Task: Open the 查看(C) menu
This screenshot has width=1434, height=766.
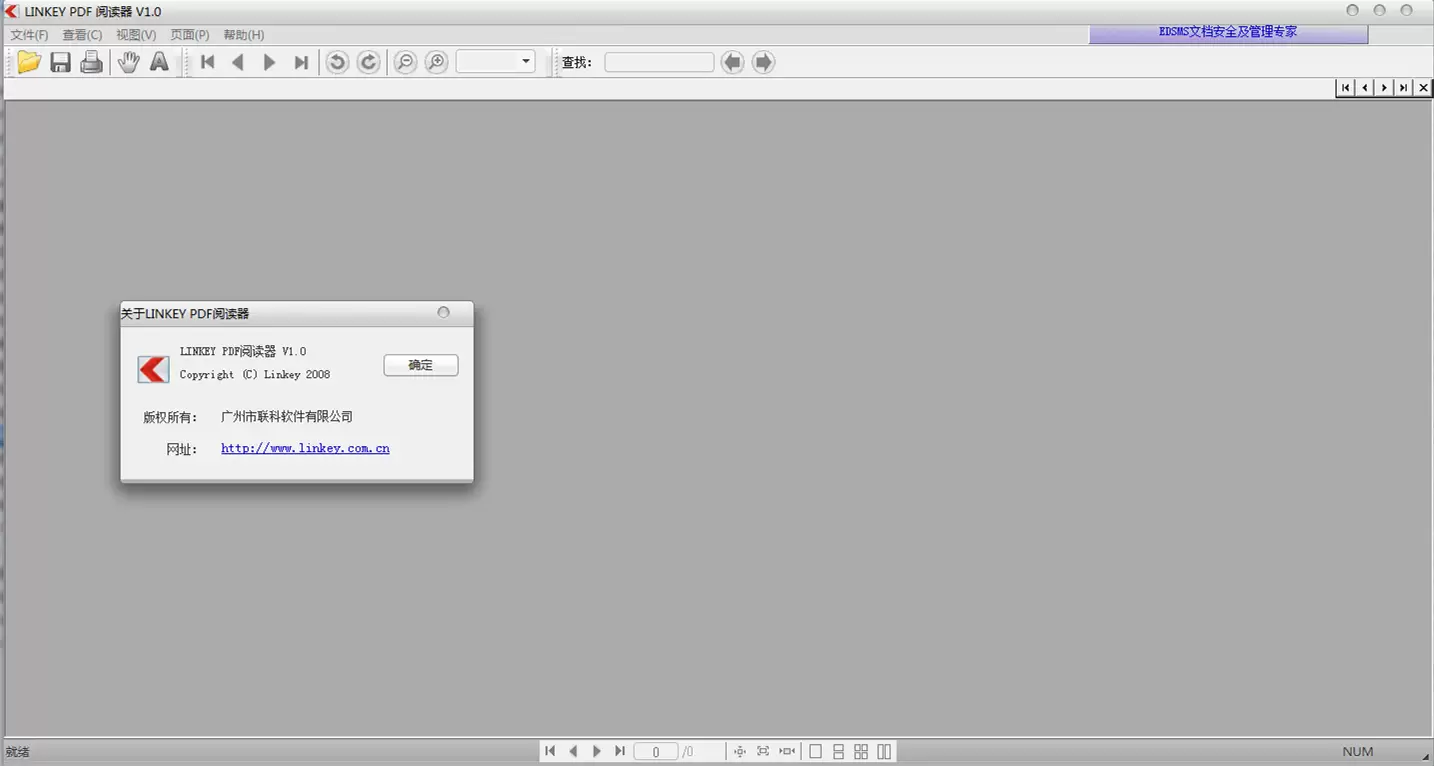Action: point(82,35)
